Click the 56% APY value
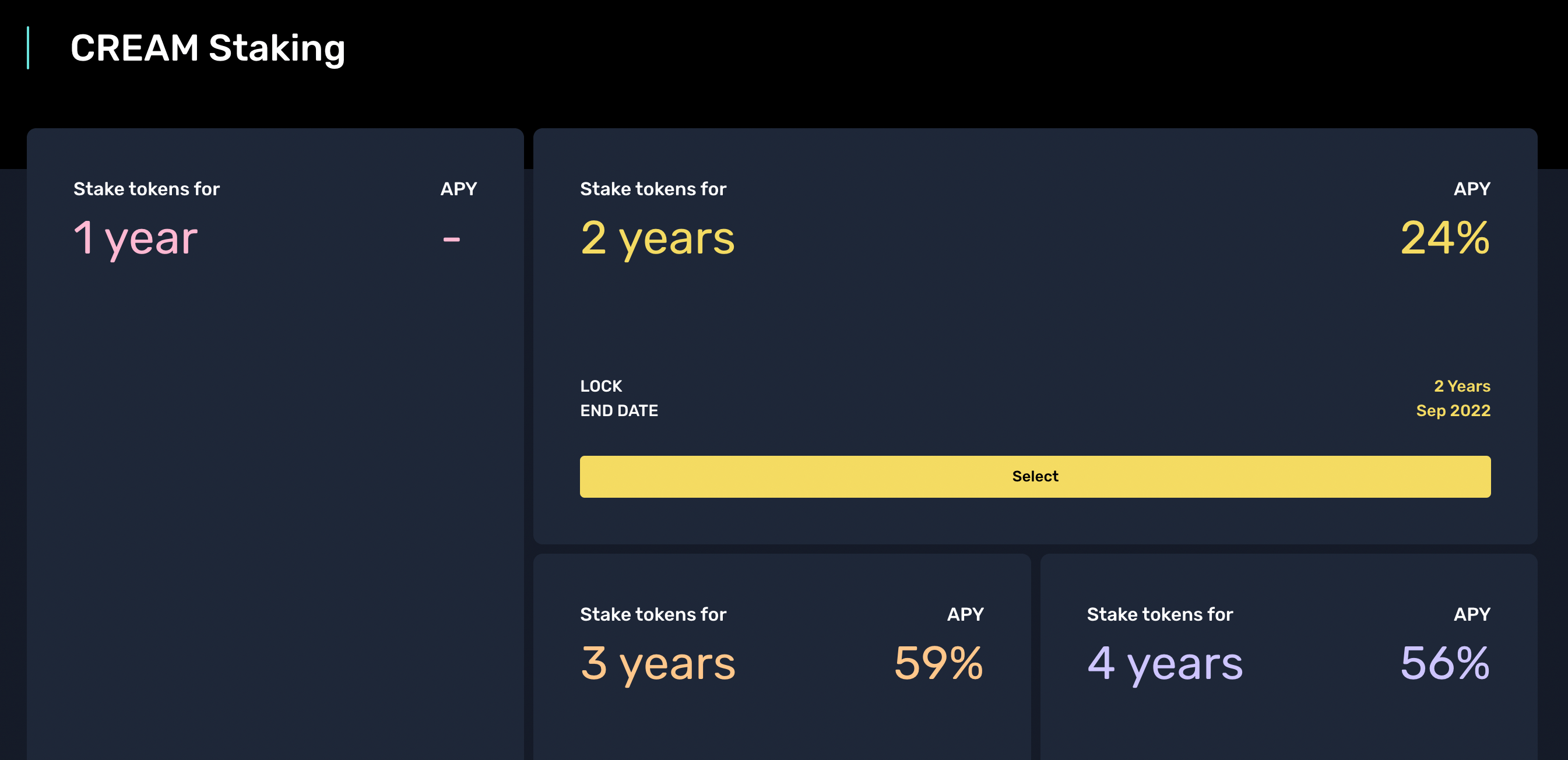The height and width of the screenshot is (760, 1568). (x=1445, y=663)
